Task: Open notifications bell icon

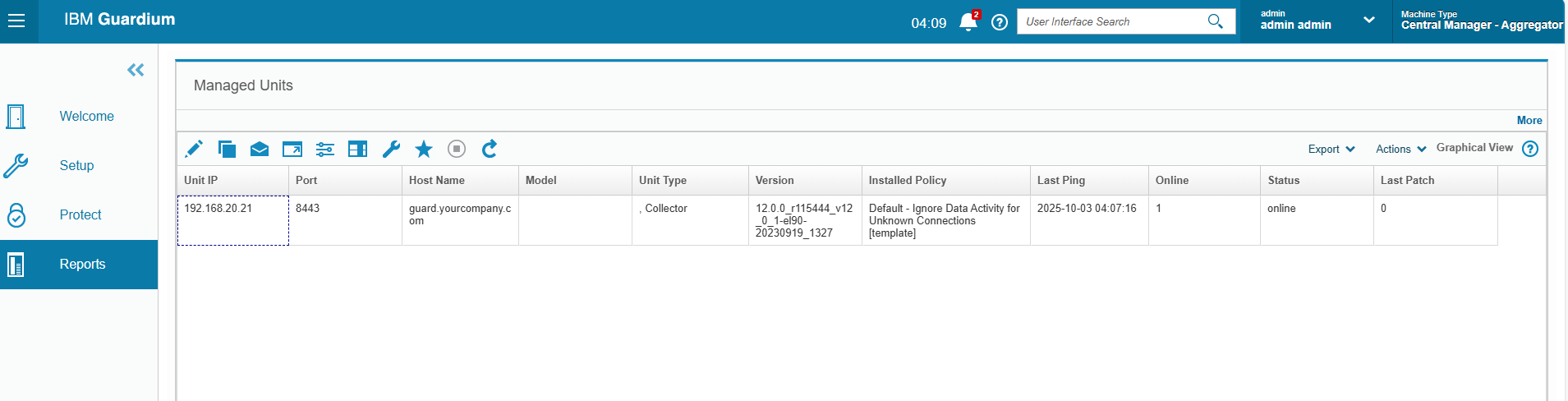Action: [968, 22]
